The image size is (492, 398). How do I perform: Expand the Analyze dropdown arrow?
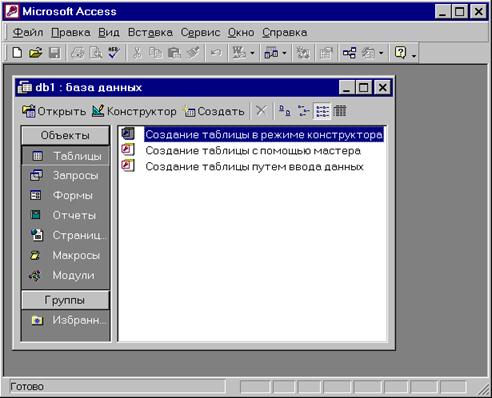284,53
